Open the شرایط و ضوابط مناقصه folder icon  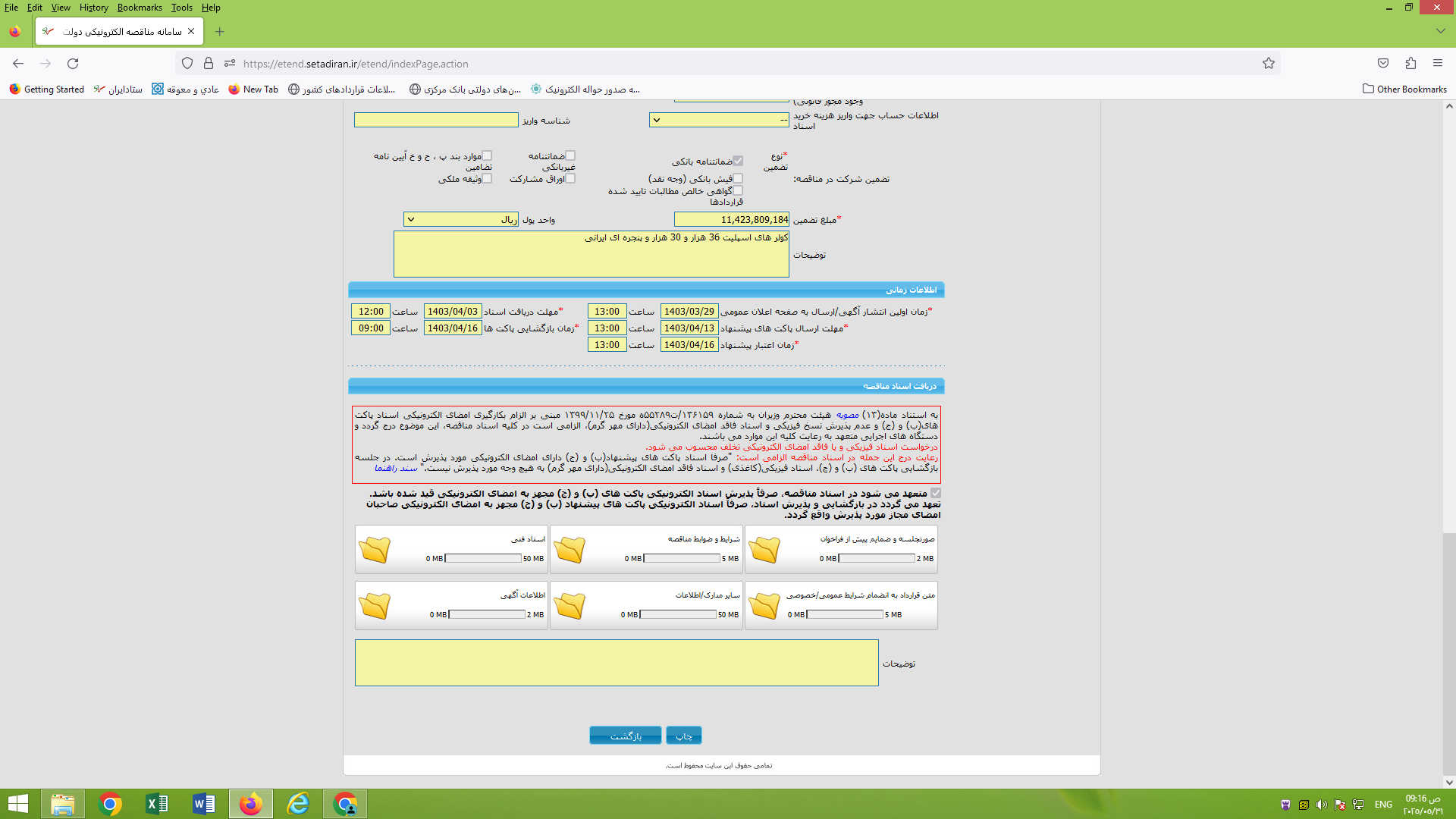point(570,550)
